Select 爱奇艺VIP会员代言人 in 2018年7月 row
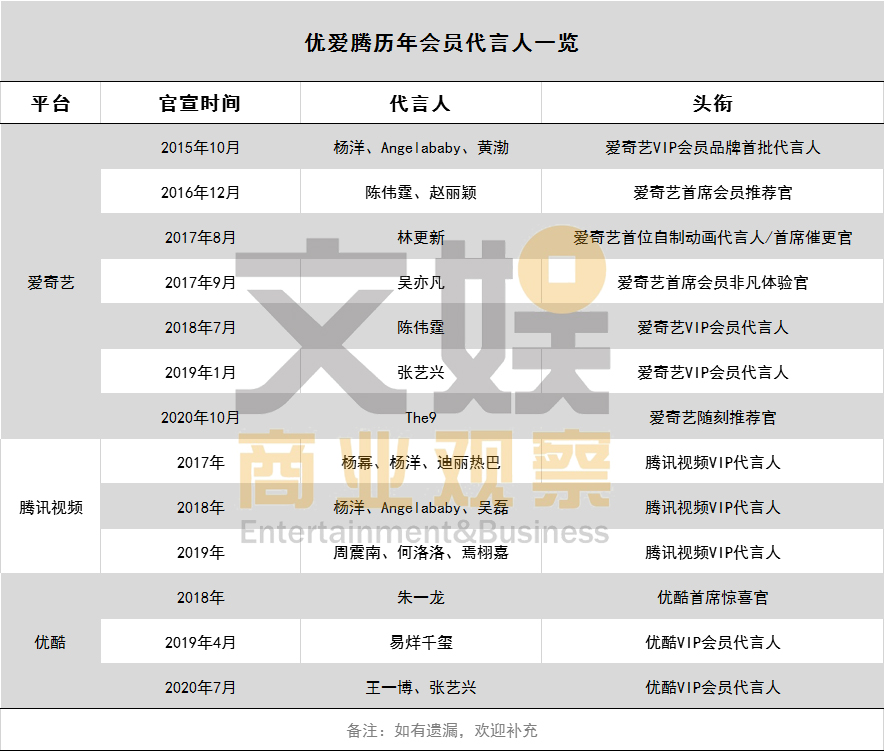Screen dimensions: 885x751 [712, 327]
